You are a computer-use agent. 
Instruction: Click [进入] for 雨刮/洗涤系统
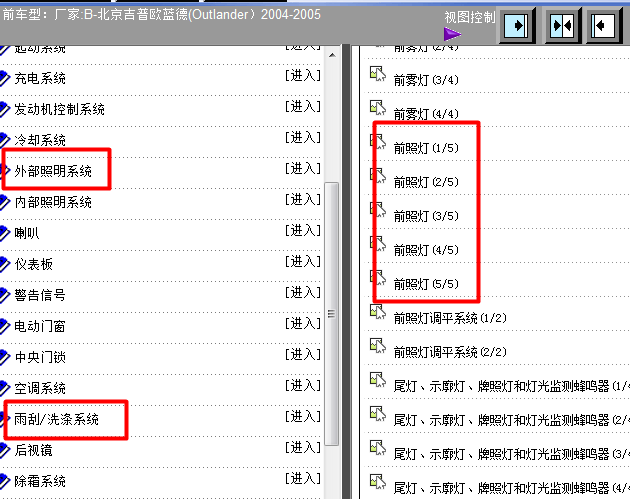pyautogui.click(x=303, y=416)
